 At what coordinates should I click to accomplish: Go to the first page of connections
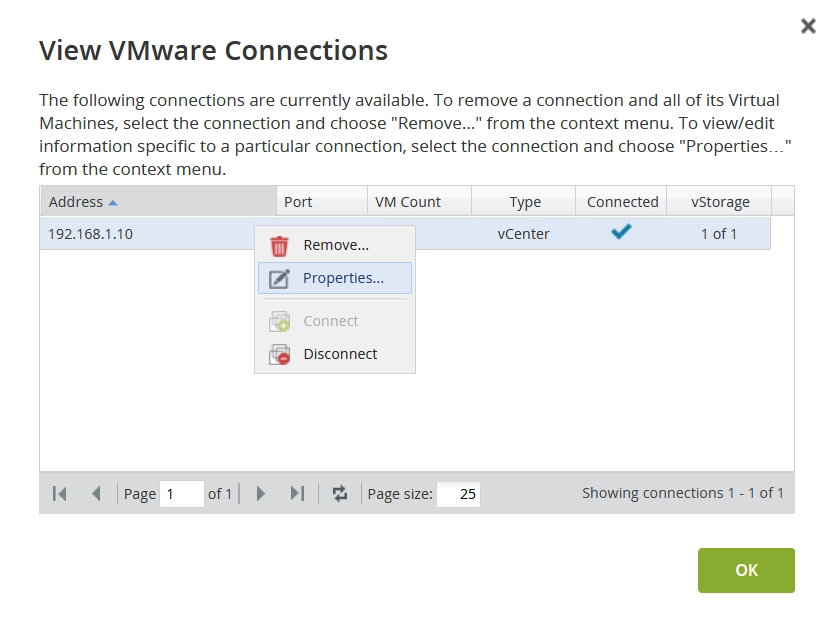pyautogui.click(x=60, y=494)
